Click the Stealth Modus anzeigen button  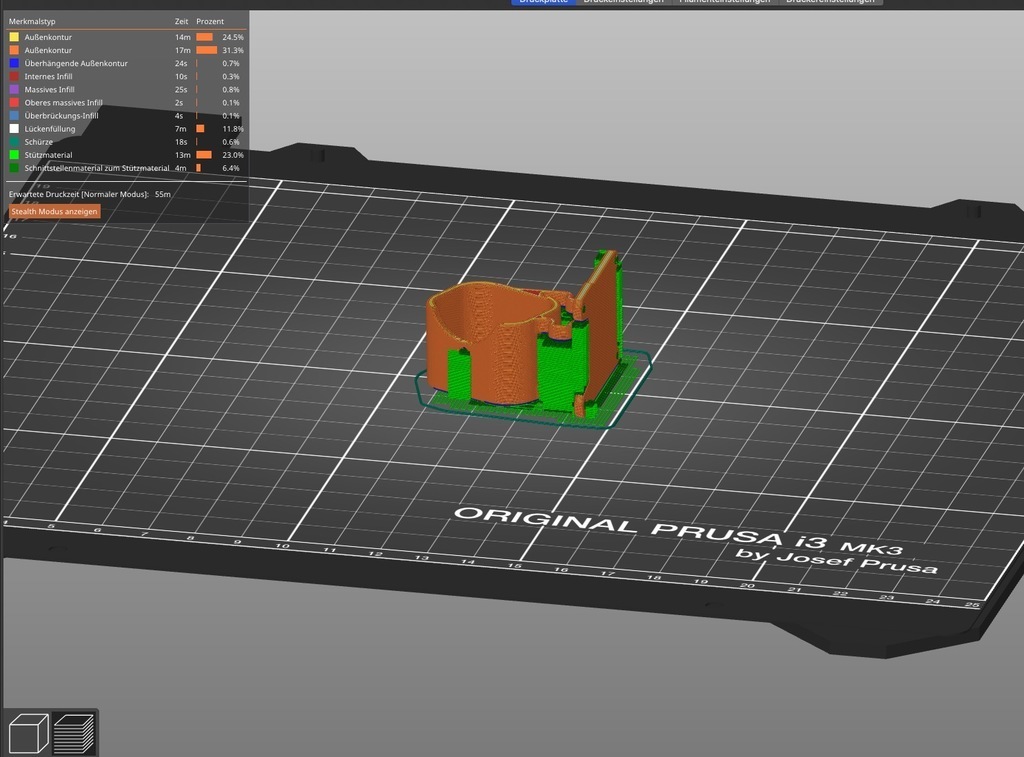click(54, 212)
